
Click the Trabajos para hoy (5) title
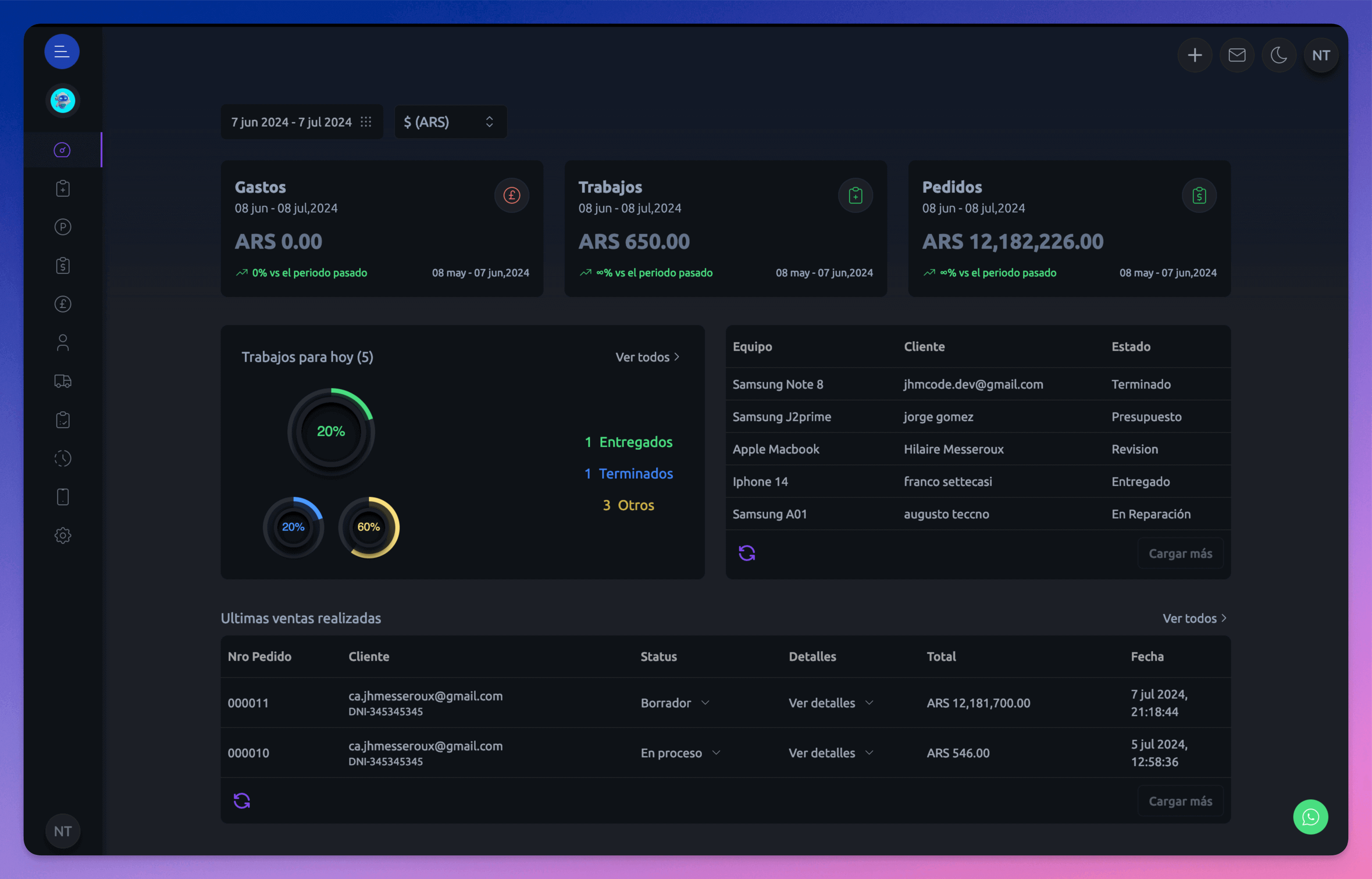[307, 357]
